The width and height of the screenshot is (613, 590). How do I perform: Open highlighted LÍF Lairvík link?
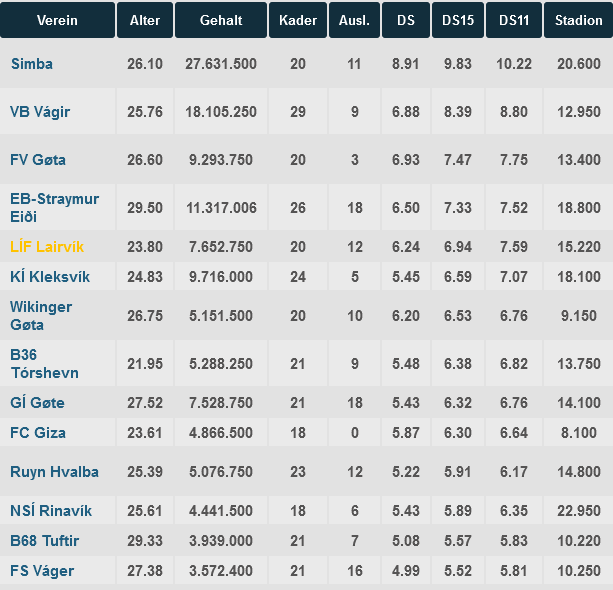47,247
